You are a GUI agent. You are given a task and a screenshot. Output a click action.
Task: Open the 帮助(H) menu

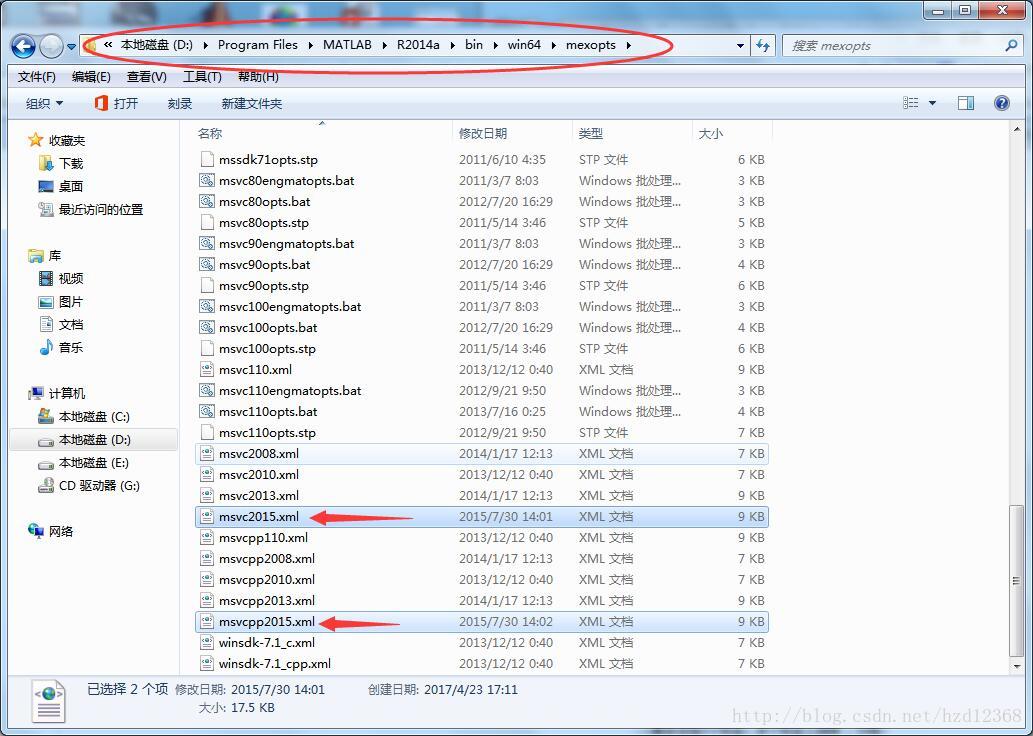coord(258,76)
